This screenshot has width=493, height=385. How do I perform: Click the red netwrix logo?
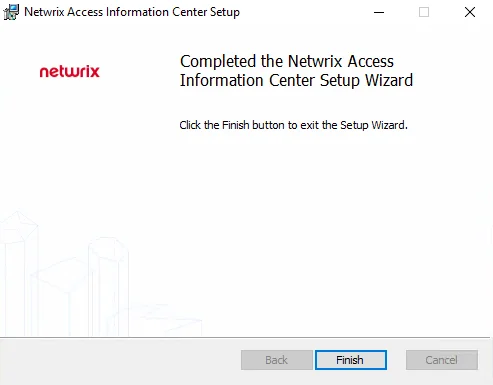tap(69, 71)
